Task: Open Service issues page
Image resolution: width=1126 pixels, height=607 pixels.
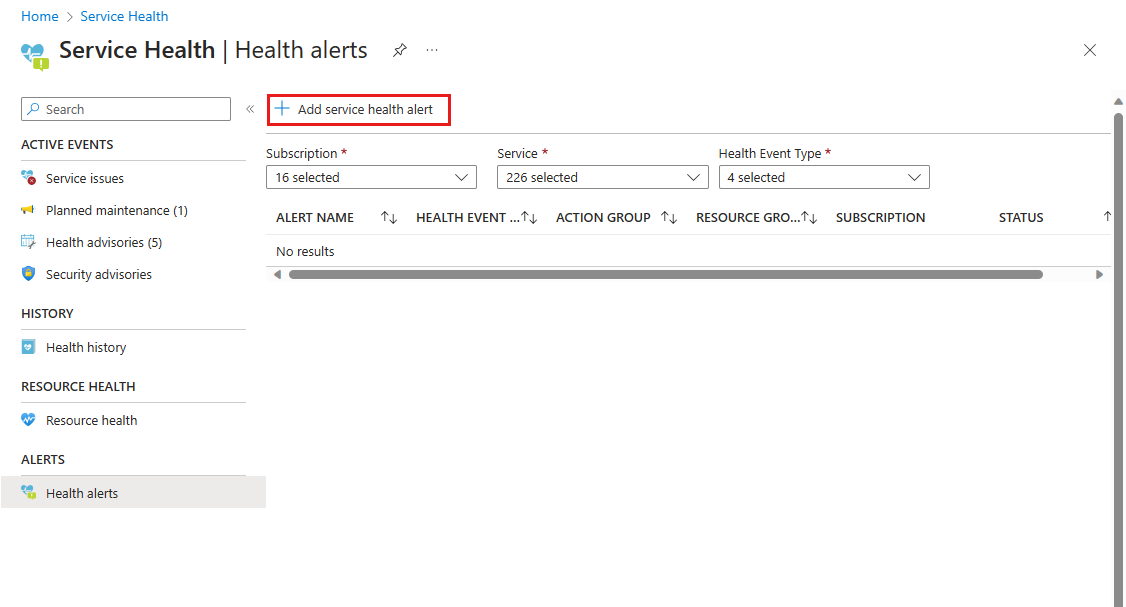Action: [x=85, y=178]
